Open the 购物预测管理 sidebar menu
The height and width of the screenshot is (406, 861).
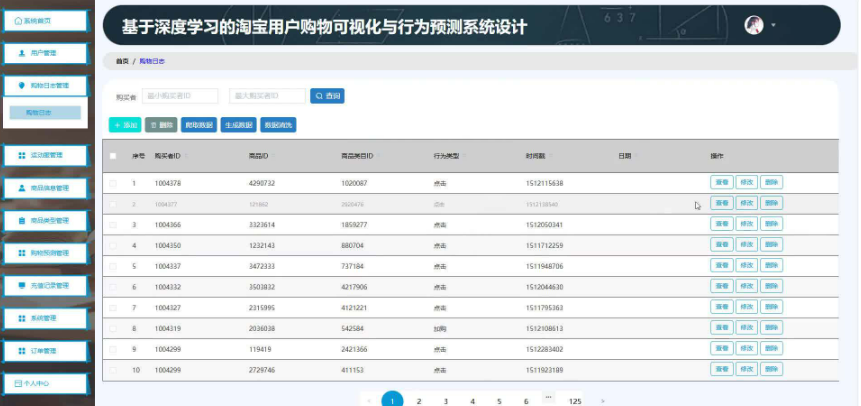45,253
